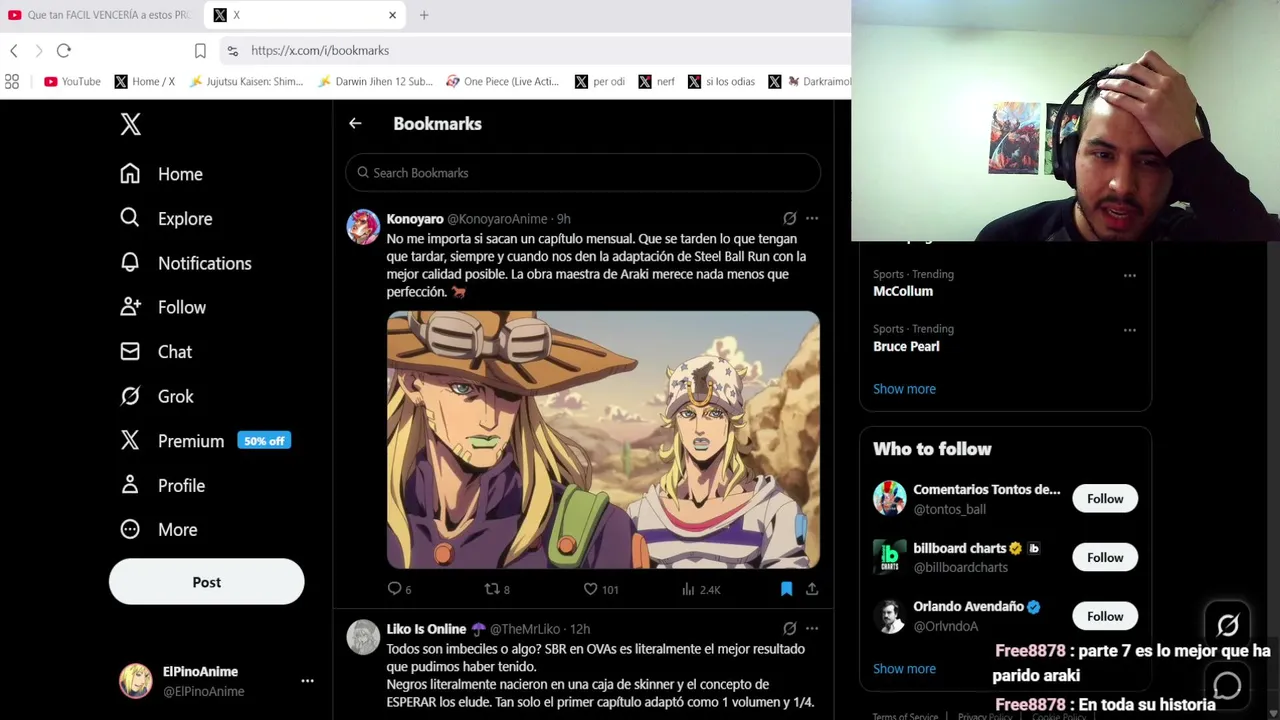Open Notifications in the sidebar
The image size is (1280, 720).
click(x=185, y=263)
